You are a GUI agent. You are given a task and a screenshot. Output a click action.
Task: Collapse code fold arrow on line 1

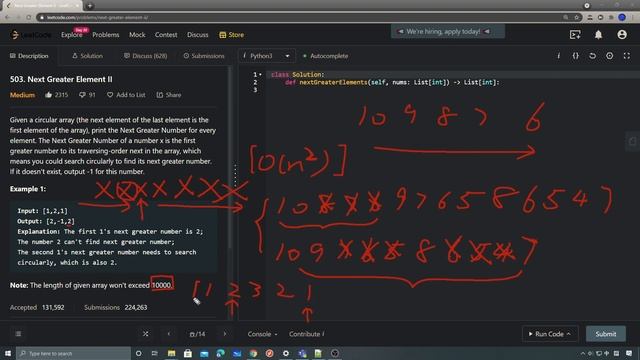click(x=260, y=75)
